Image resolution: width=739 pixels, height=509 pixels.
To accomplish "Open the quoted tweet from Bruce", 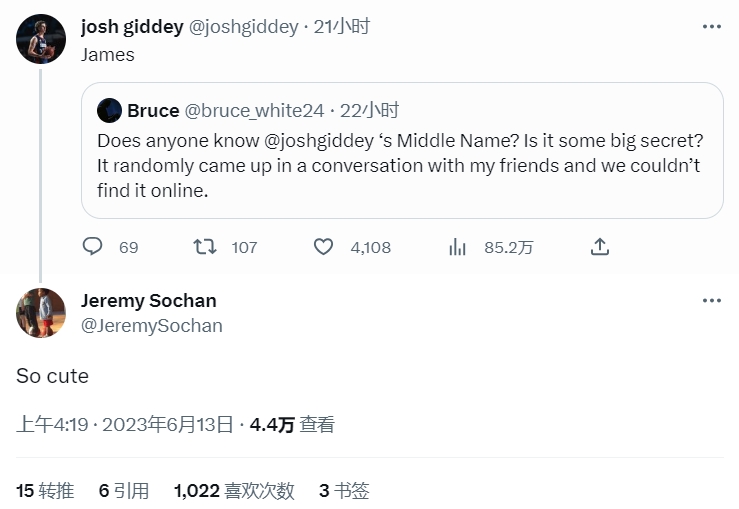I will click(401, 164).
